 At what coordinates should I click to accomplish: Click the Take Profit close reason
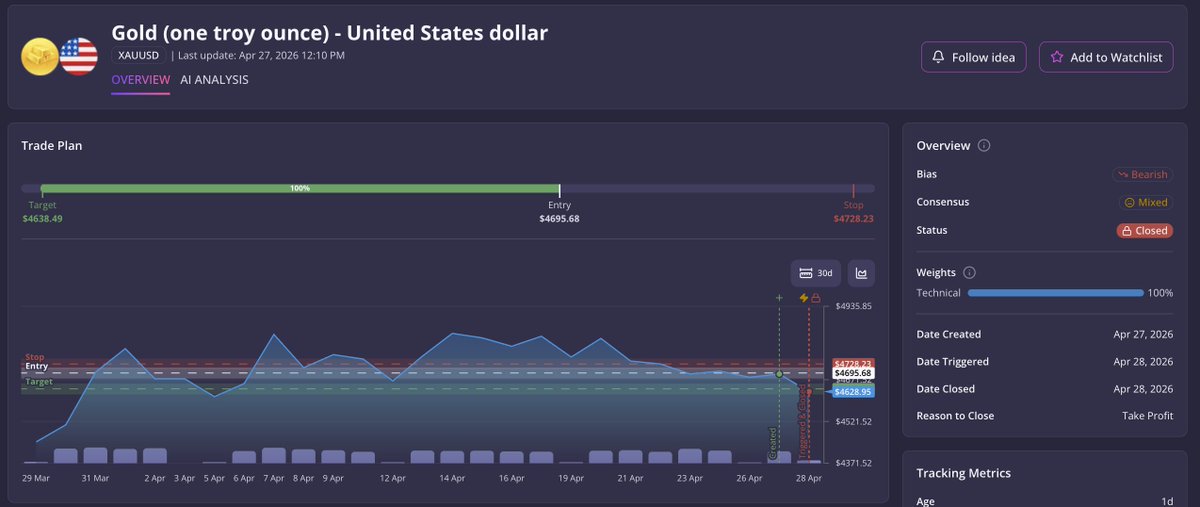[x=1148, y=416]
